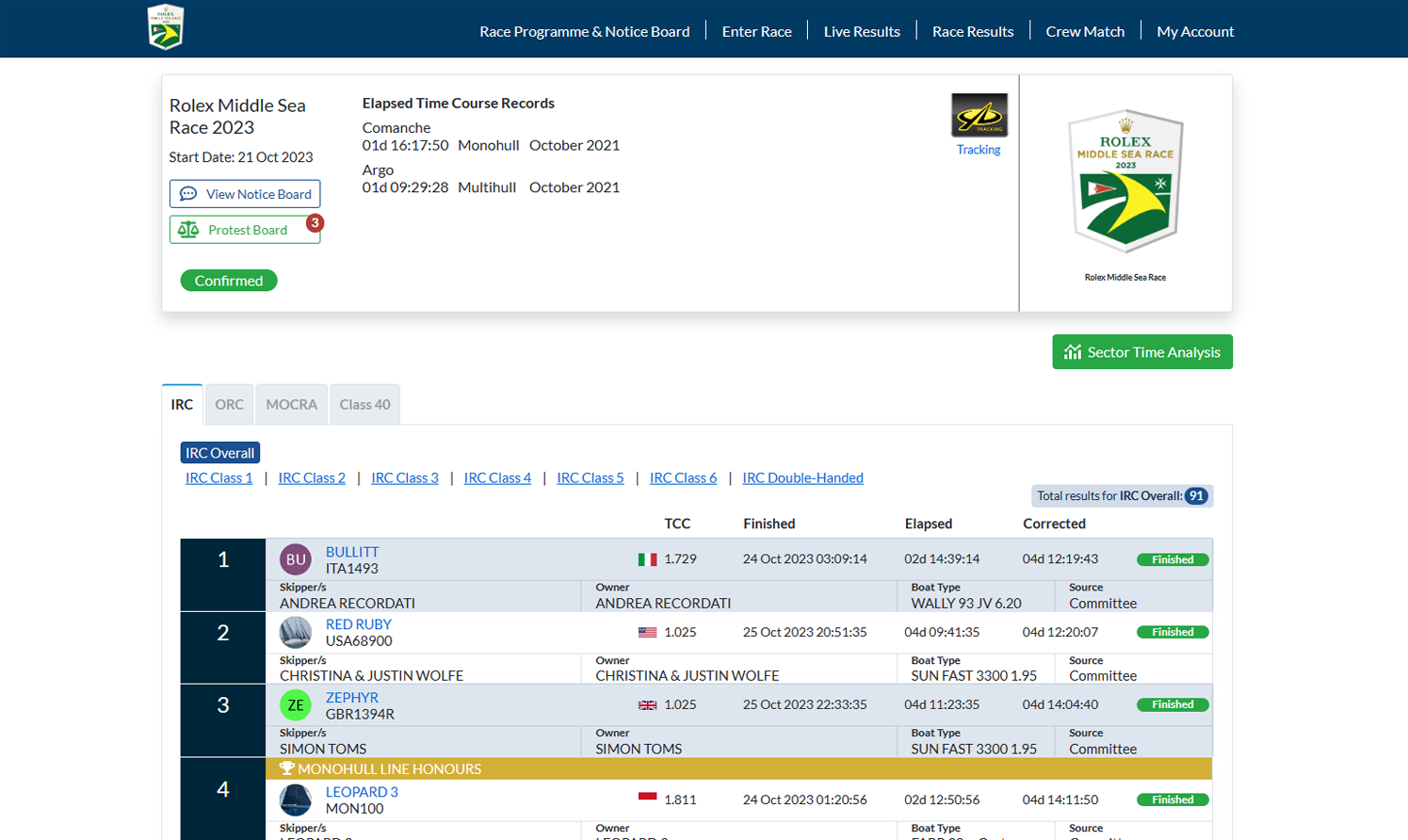Screen dimensions: 1408x840
Task: Click the Finished badge in Zephyr row
Action: pyautogui.click(x=1173, y=704)
